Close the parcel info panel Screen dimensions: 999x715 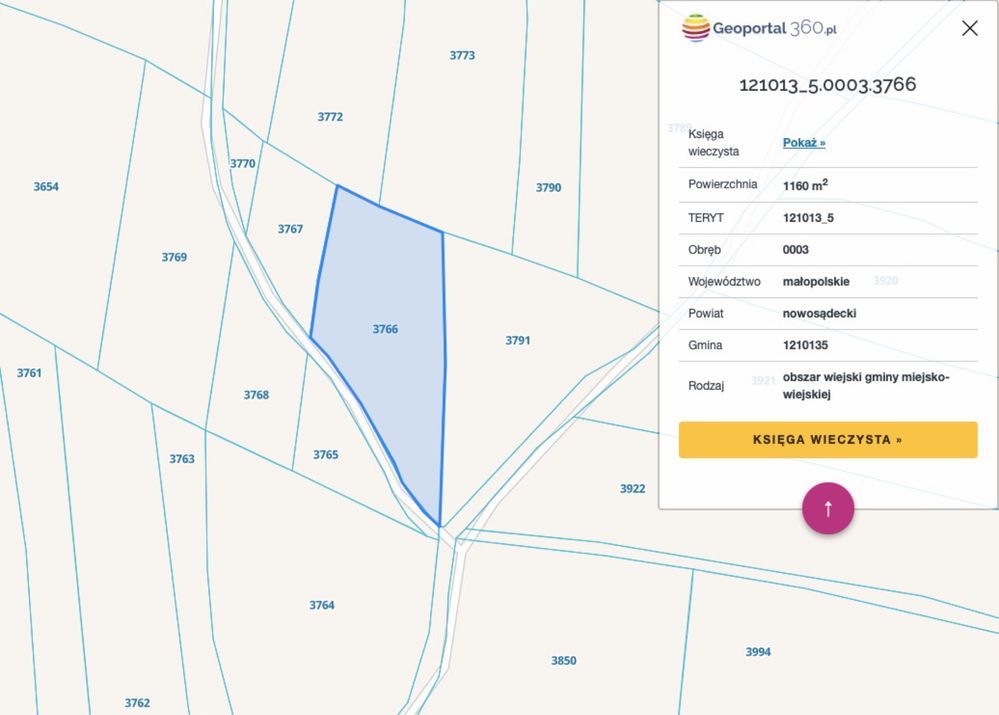tap(970, 28)
